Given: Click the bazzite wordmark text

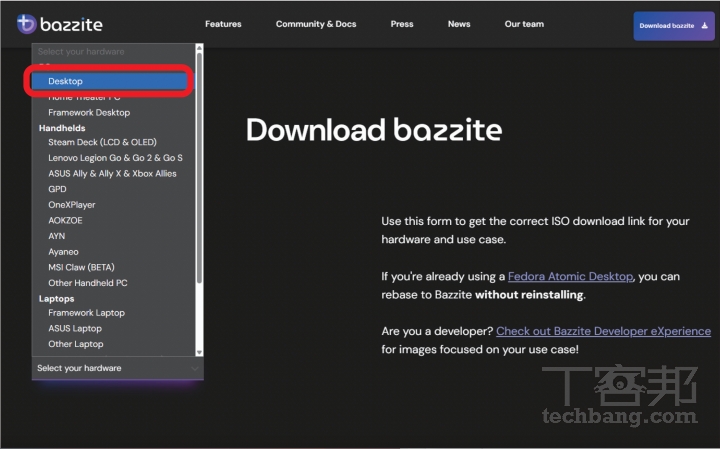Looking at the screenshot, I should tap(71, 24).
